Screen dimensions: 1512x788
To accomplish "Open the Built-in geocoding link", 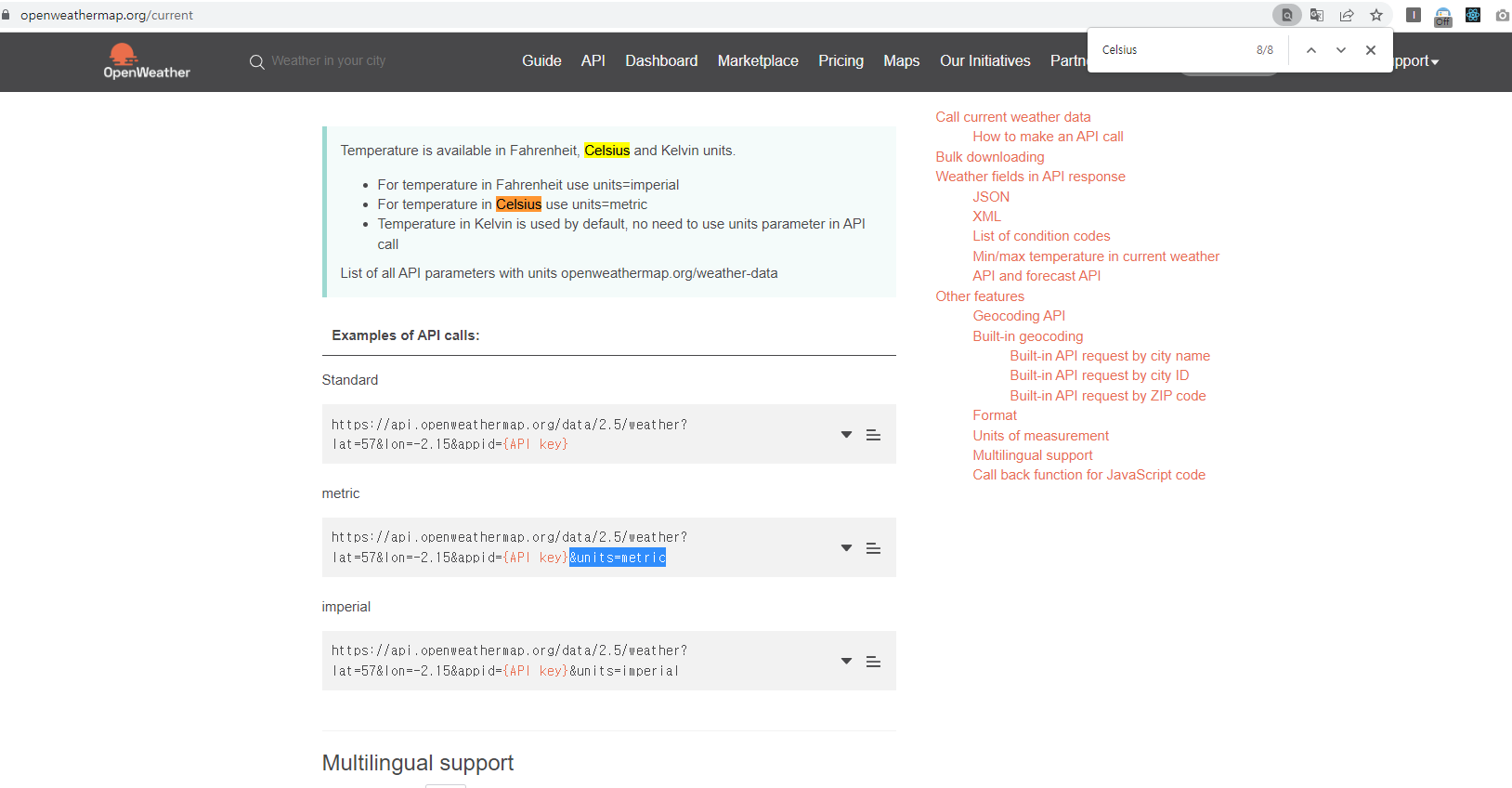I will 1027,336.
